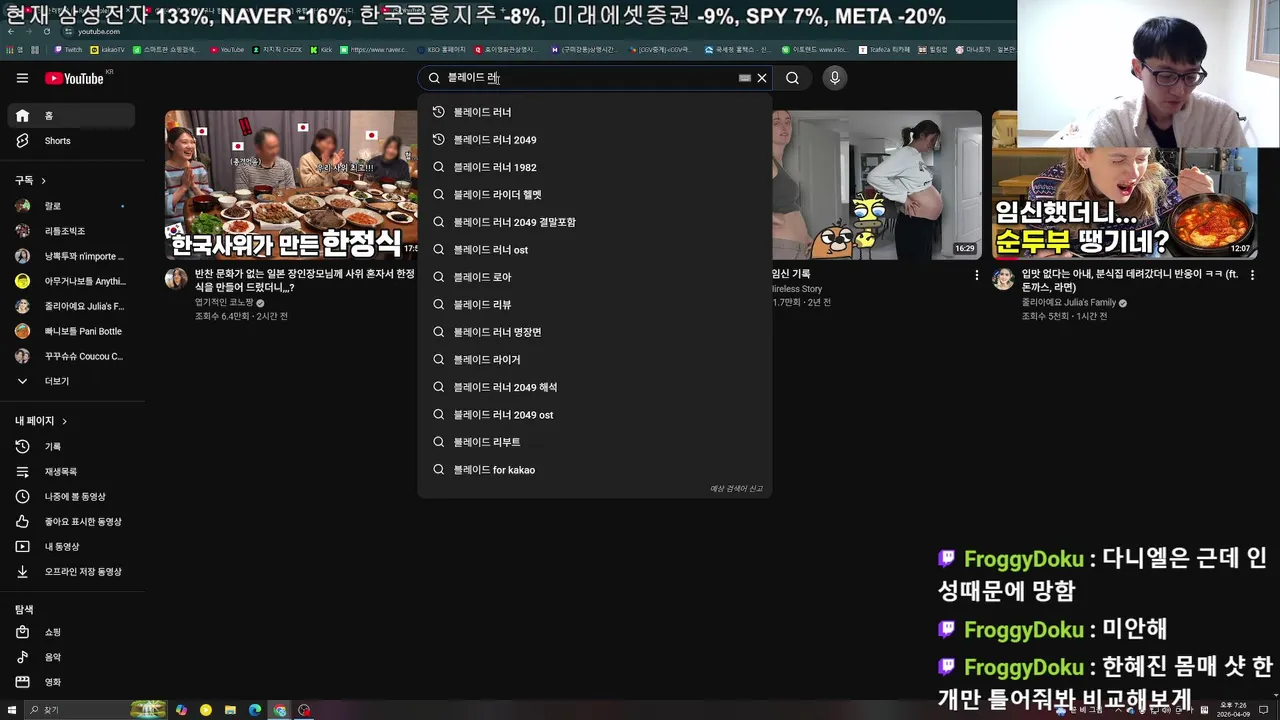Expand the 구독 subscriptions section
The width and height of the screenshot is (1280, 720).
coord(30,180)
